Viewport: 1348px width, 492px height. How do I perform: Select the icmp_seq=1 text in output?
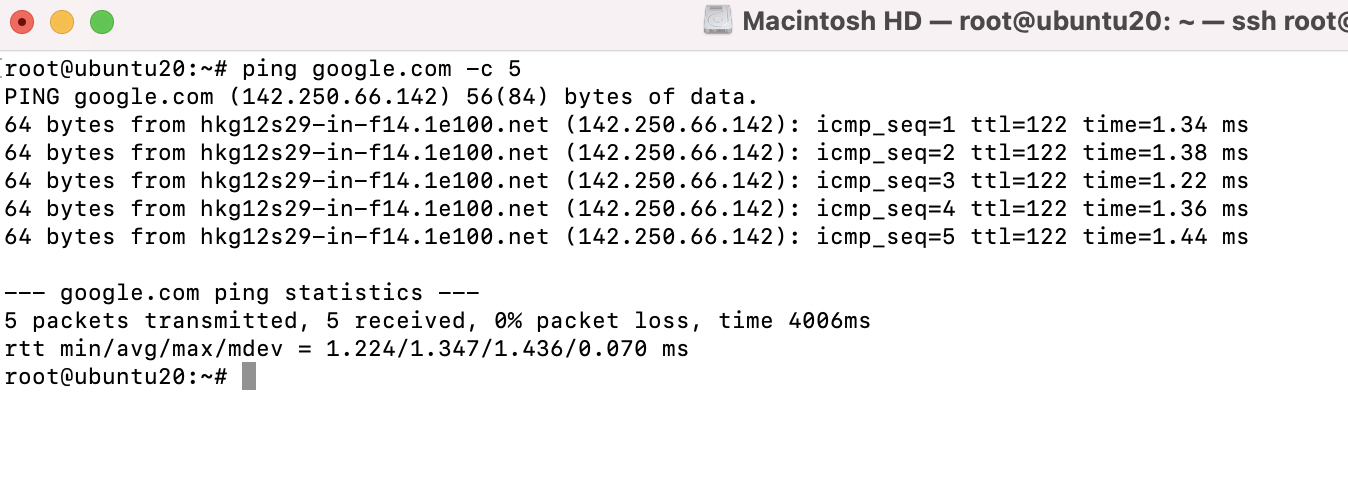coord(885,125)
